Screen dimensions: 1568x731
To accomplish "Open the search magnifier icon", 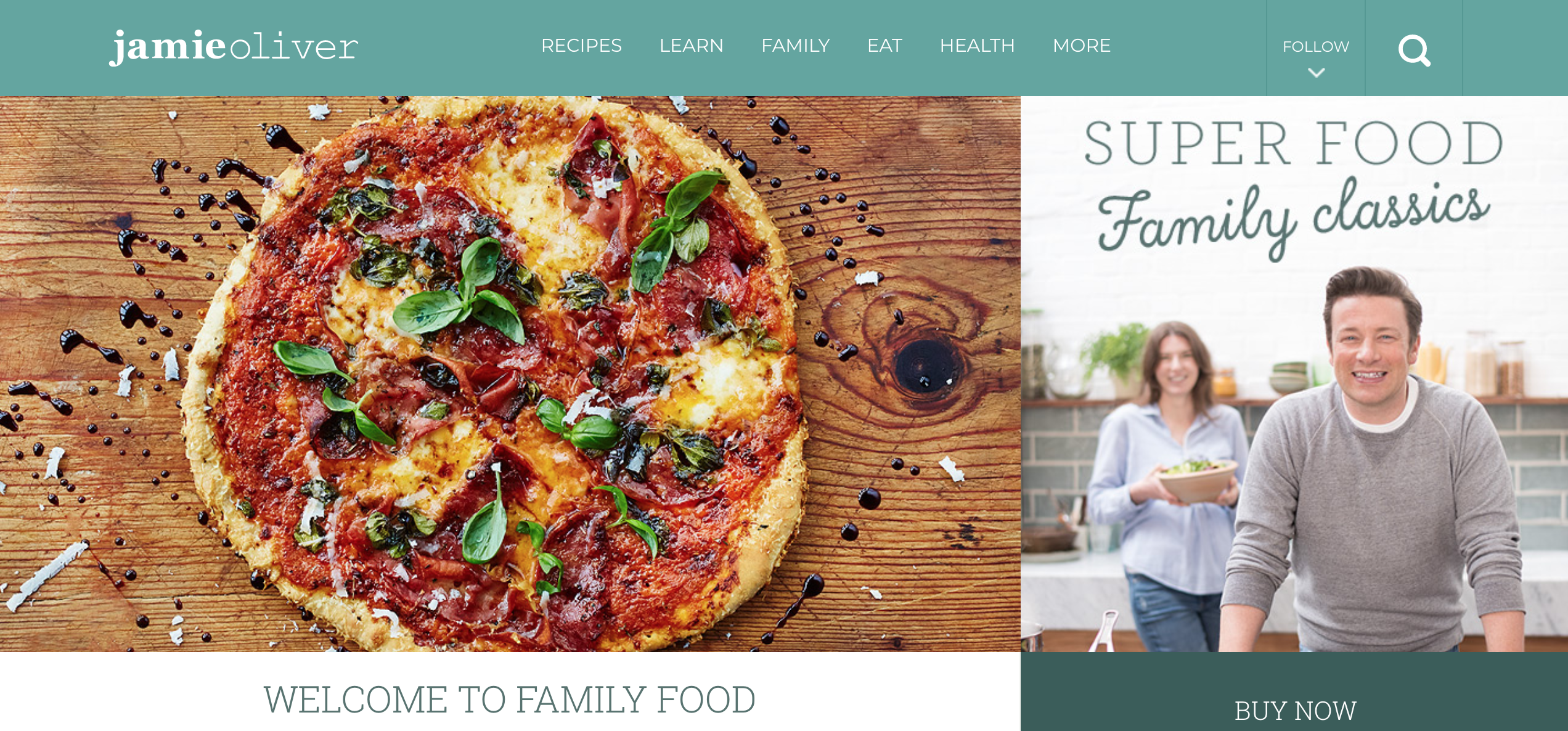I will click(1414, 50).
